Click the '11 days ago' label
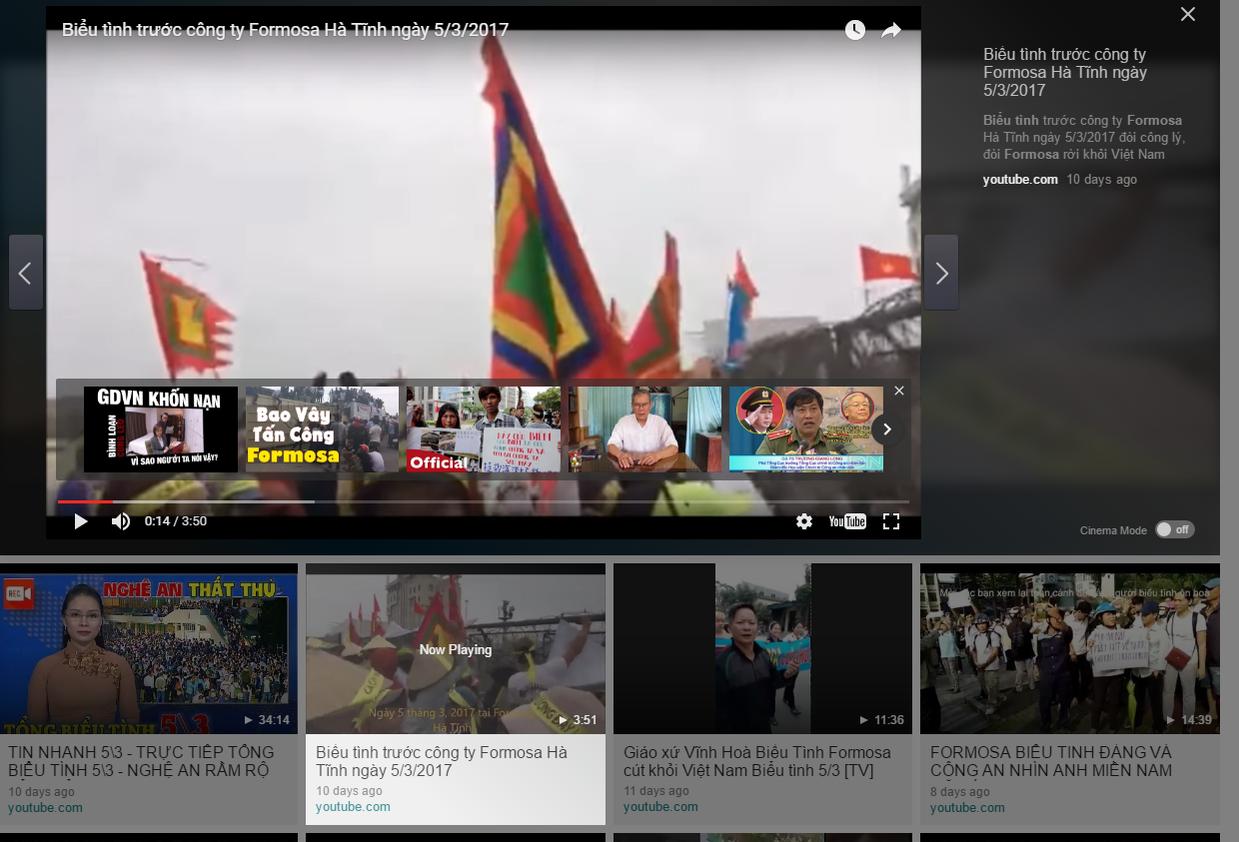Screen dimensions: 1239x842 [x=656, y=791]
